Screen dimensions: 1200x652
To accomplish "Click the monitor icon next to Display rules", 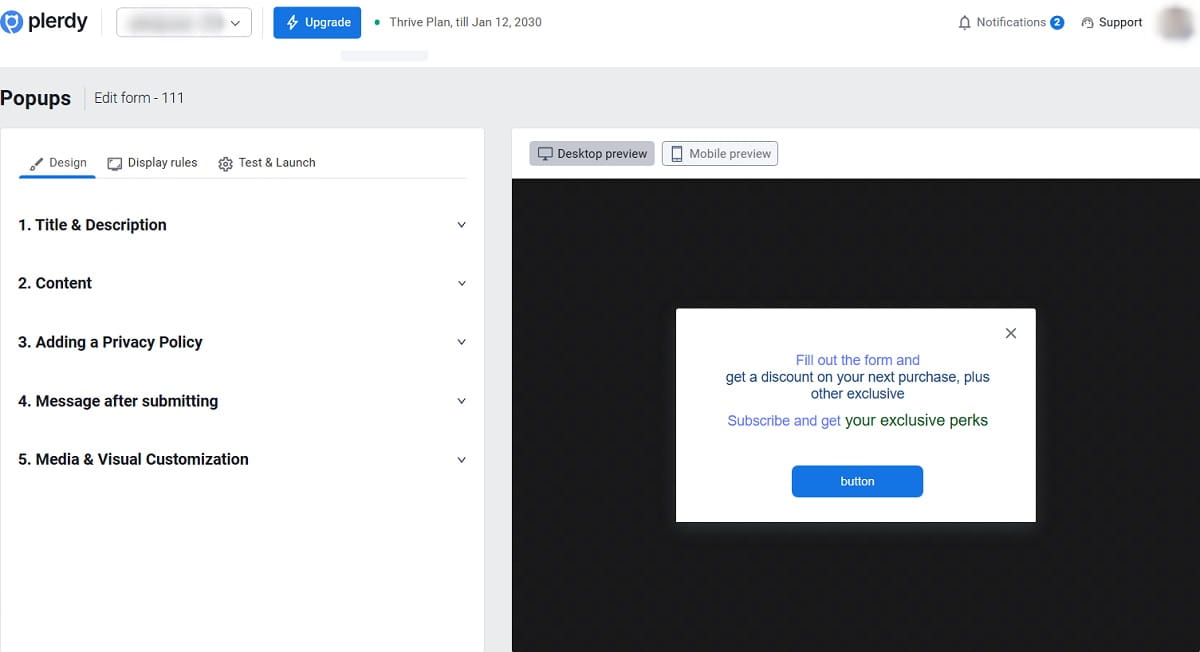I will (x=113, y=162).
